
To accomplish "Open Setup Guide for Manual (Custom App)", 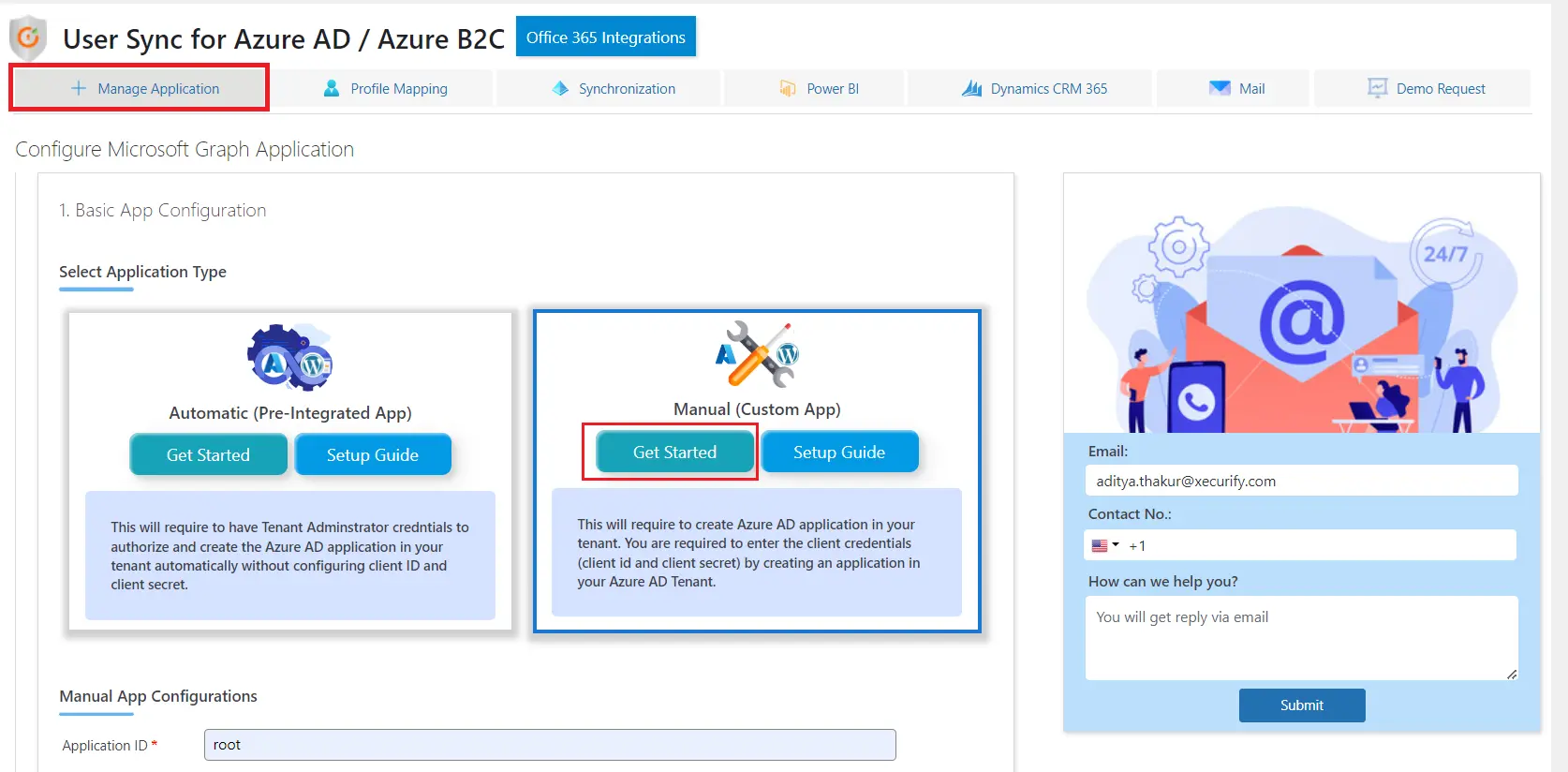I will 839,452.
